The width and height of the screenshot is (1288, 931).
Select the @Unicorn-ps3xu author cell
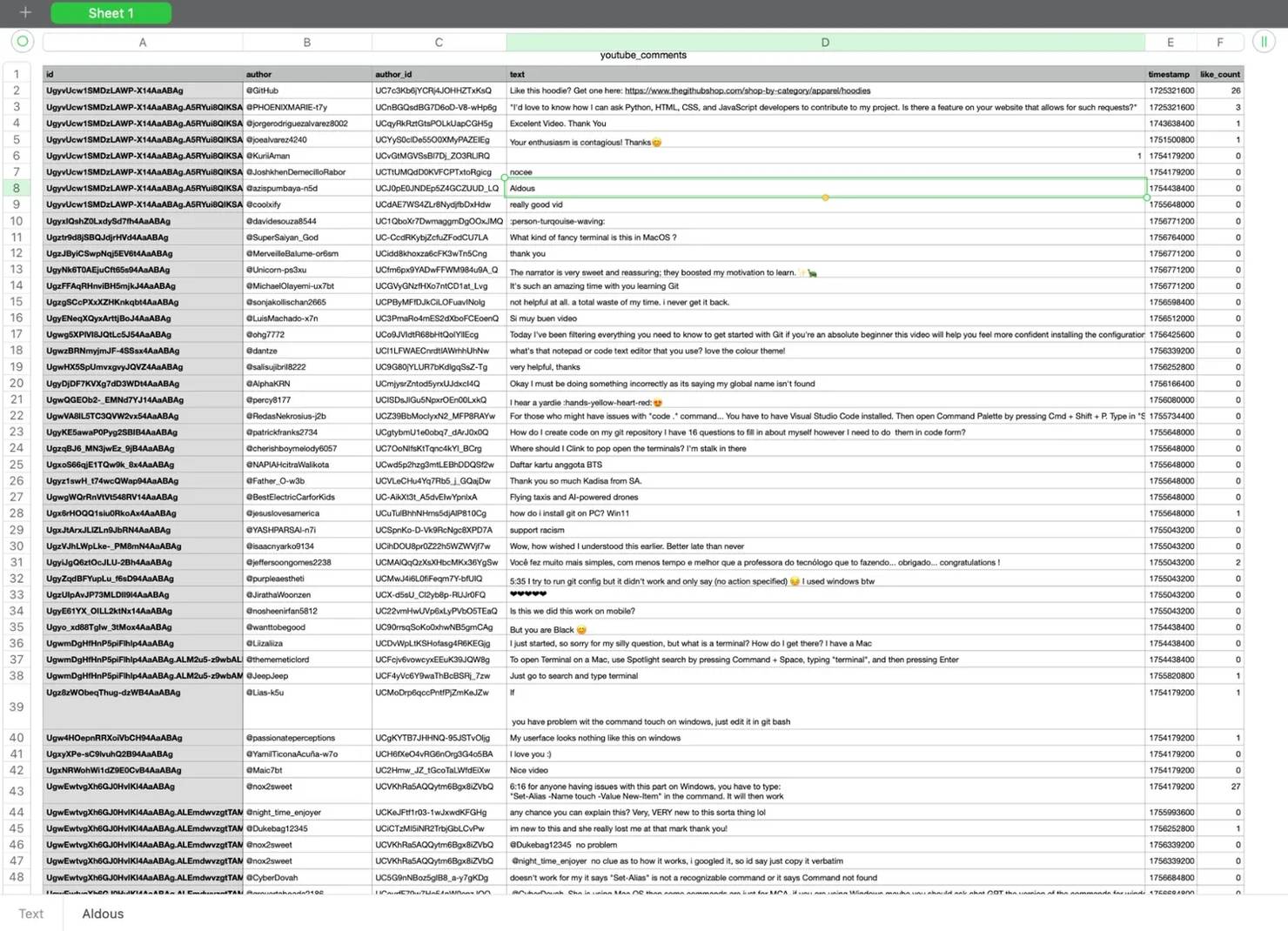pos(307,270)
